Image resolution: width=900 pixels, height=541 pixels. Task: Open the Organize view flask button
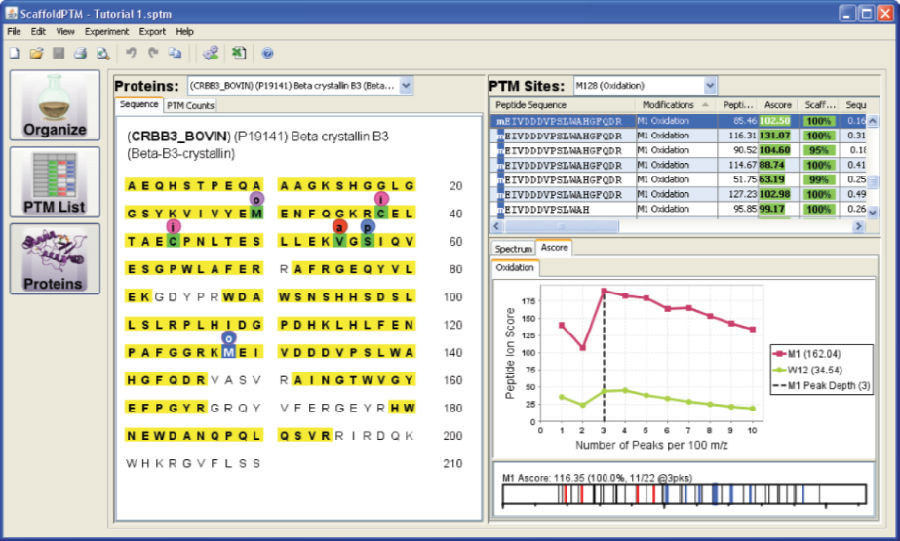point(55,105)
